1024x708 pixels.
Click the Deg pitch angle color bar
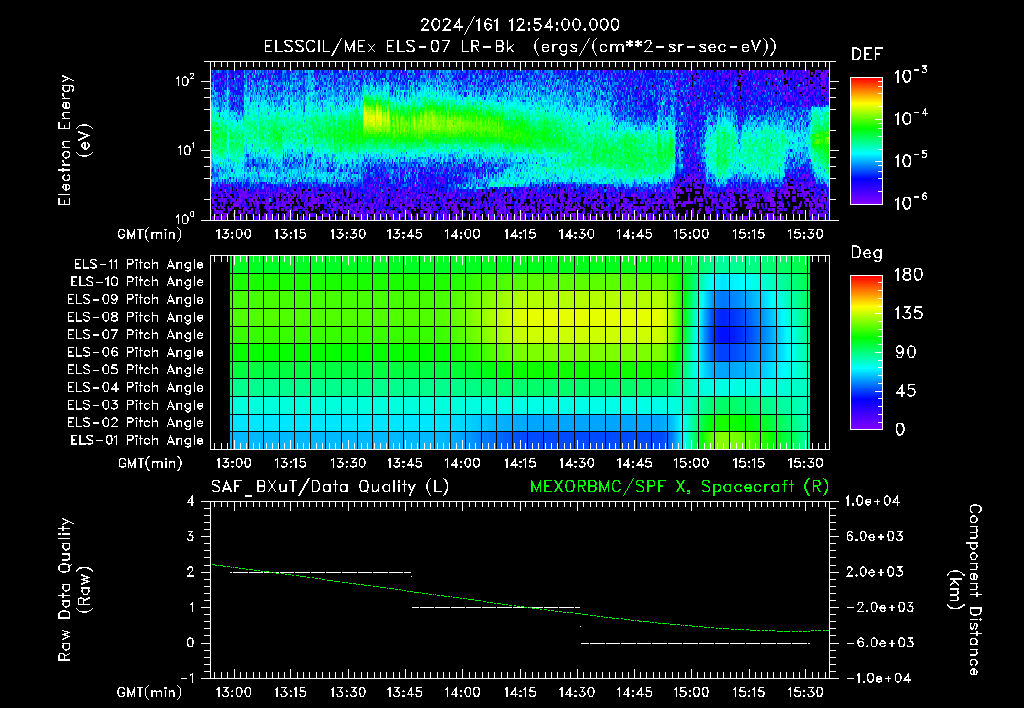[867, 352]
